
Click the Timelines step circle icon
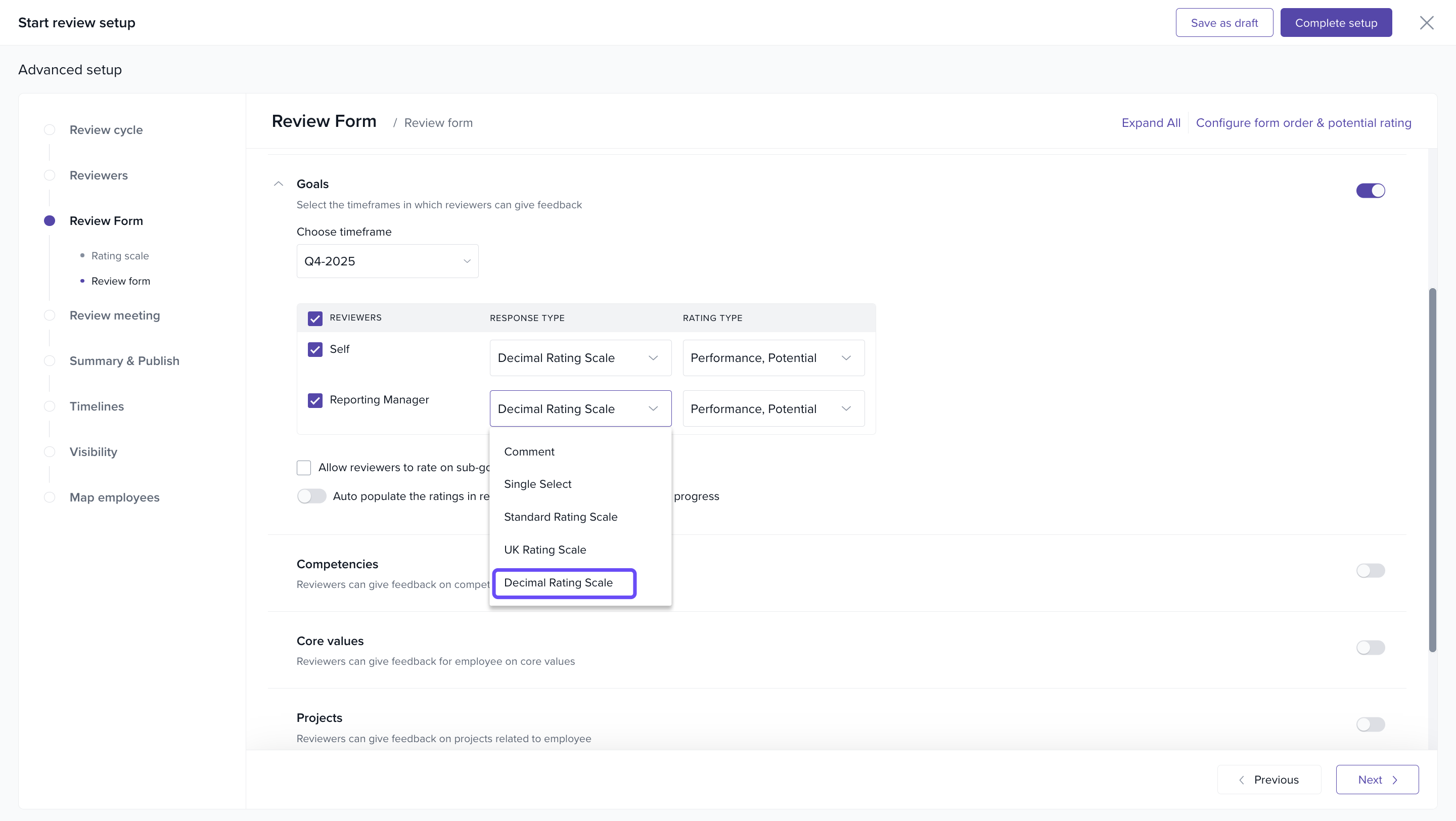[x=50, y=406]
